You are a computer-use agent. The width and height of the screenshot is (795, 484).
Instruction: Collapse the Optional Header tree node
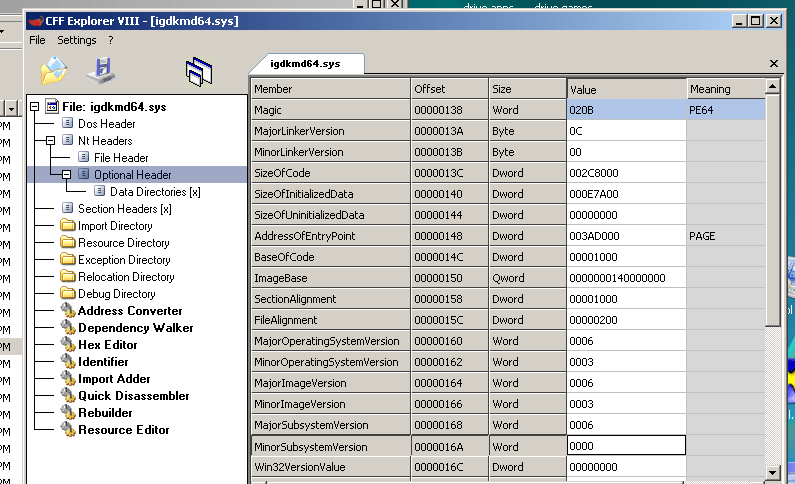click(x=66, y=174)
